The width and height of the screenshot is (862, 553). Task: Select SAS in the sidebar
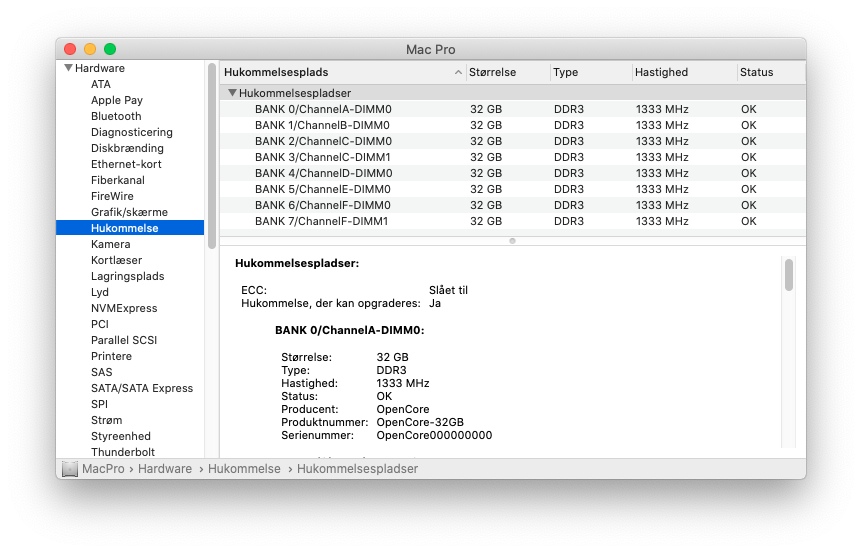tap(102, 372)
